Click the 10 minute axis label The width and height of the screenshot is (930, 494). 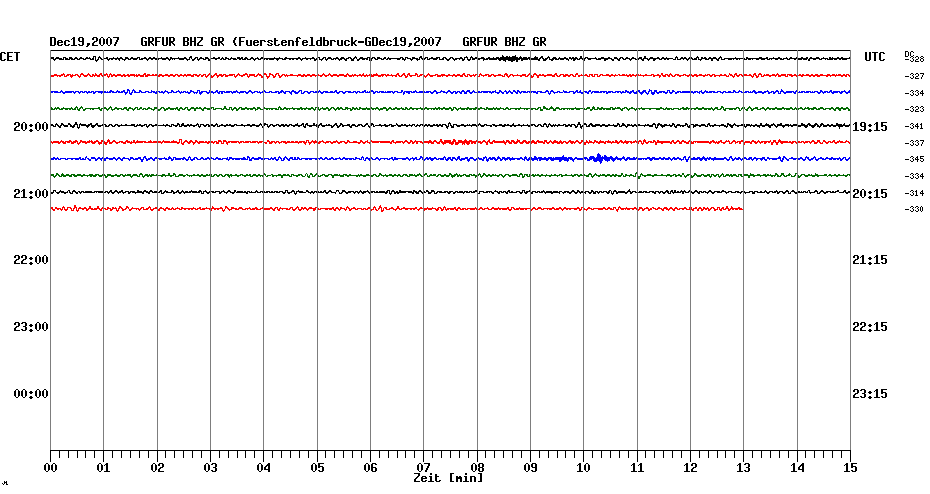[x=584, y=468]
